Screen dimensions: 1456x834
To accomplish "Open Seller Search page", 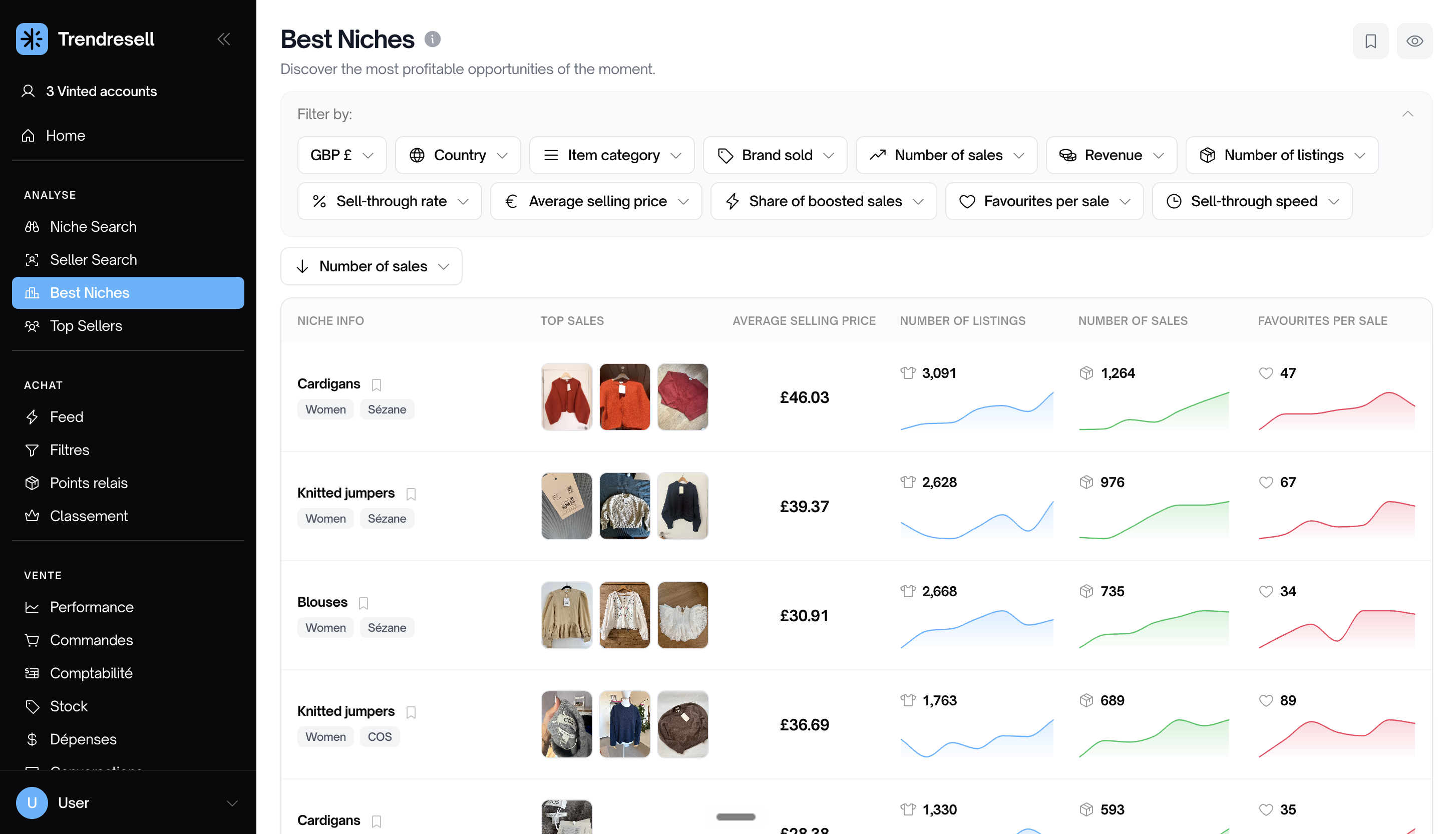I will [x=128, y=259].
